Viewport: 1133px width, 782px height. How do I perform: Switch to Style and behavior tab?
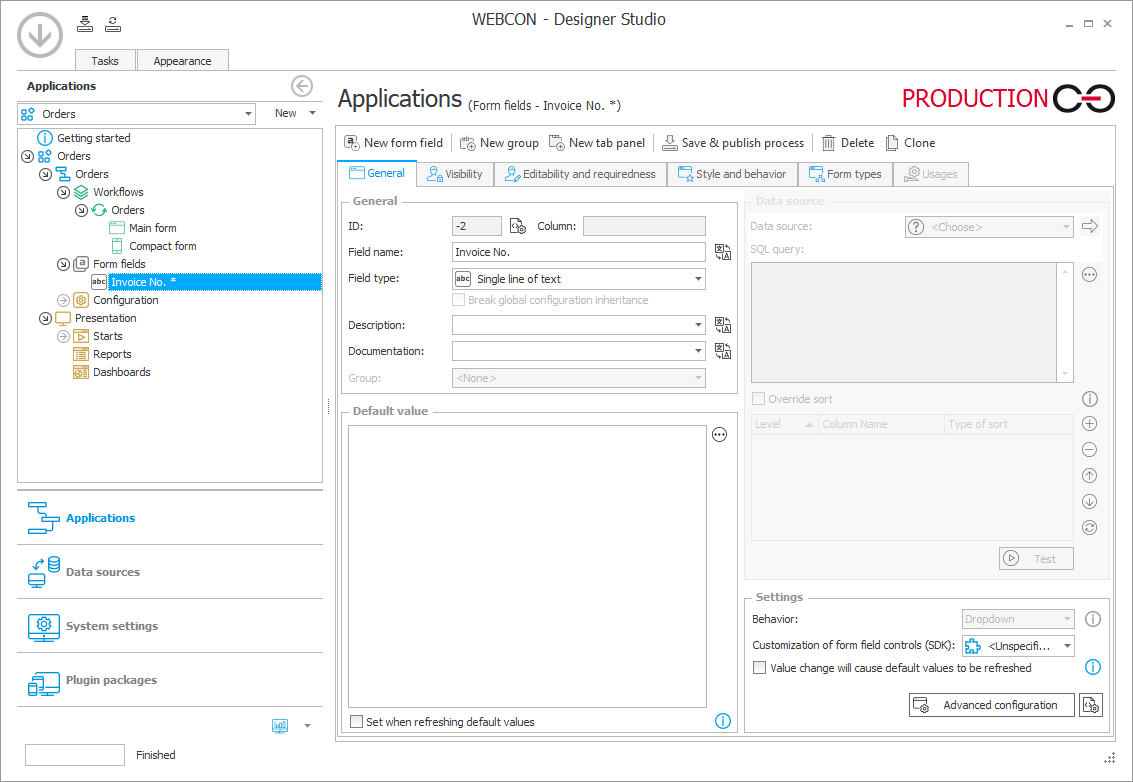(732, 174)
